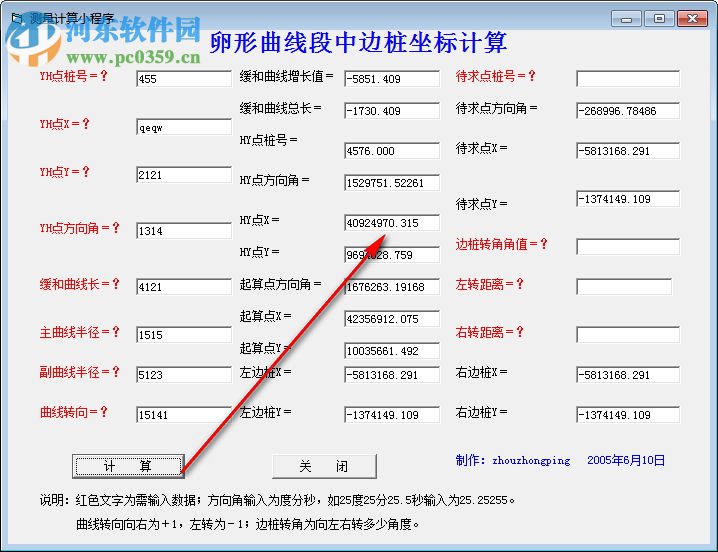Select the 副曲线半径 input field
718x552 pixels.
tap(184, 374)
